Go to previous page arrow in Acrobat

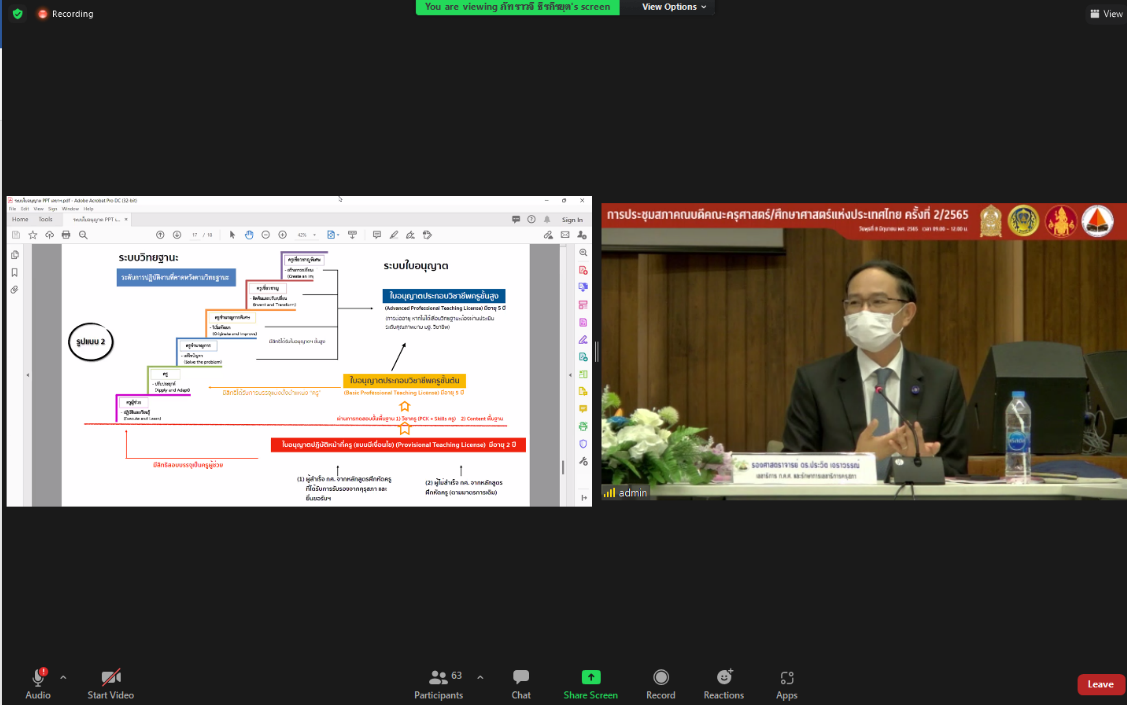160,235
